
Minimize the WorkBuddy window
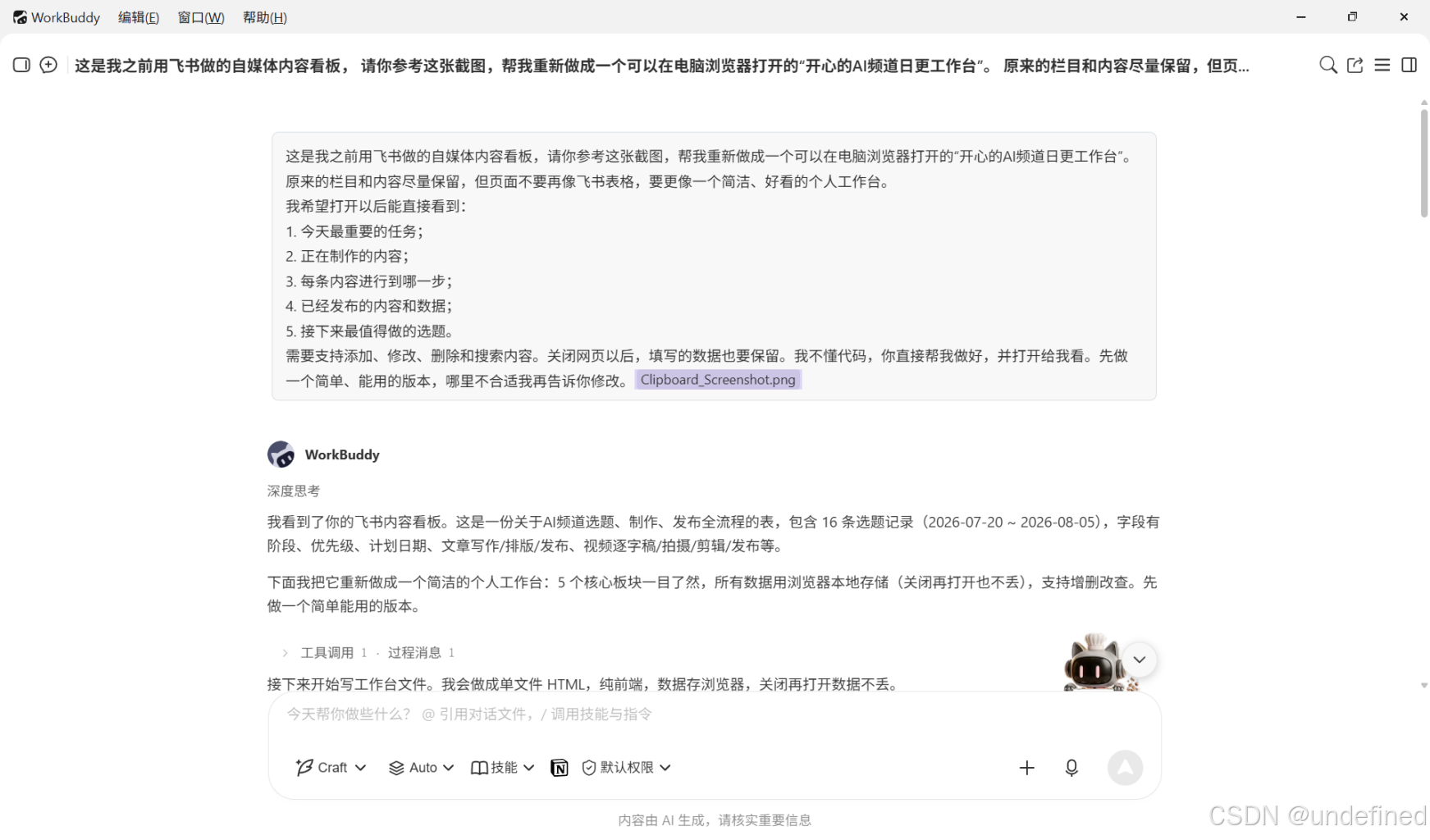coord(1301,17)
